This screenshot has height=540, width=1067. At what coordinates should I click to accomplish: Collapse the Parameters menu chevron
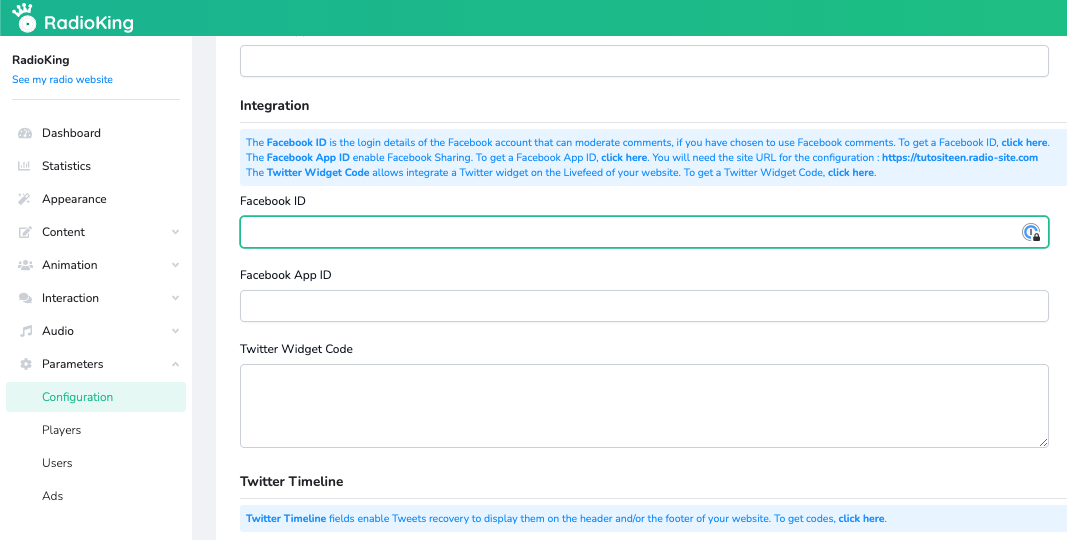pyautogui.click(x=176, y=364)
